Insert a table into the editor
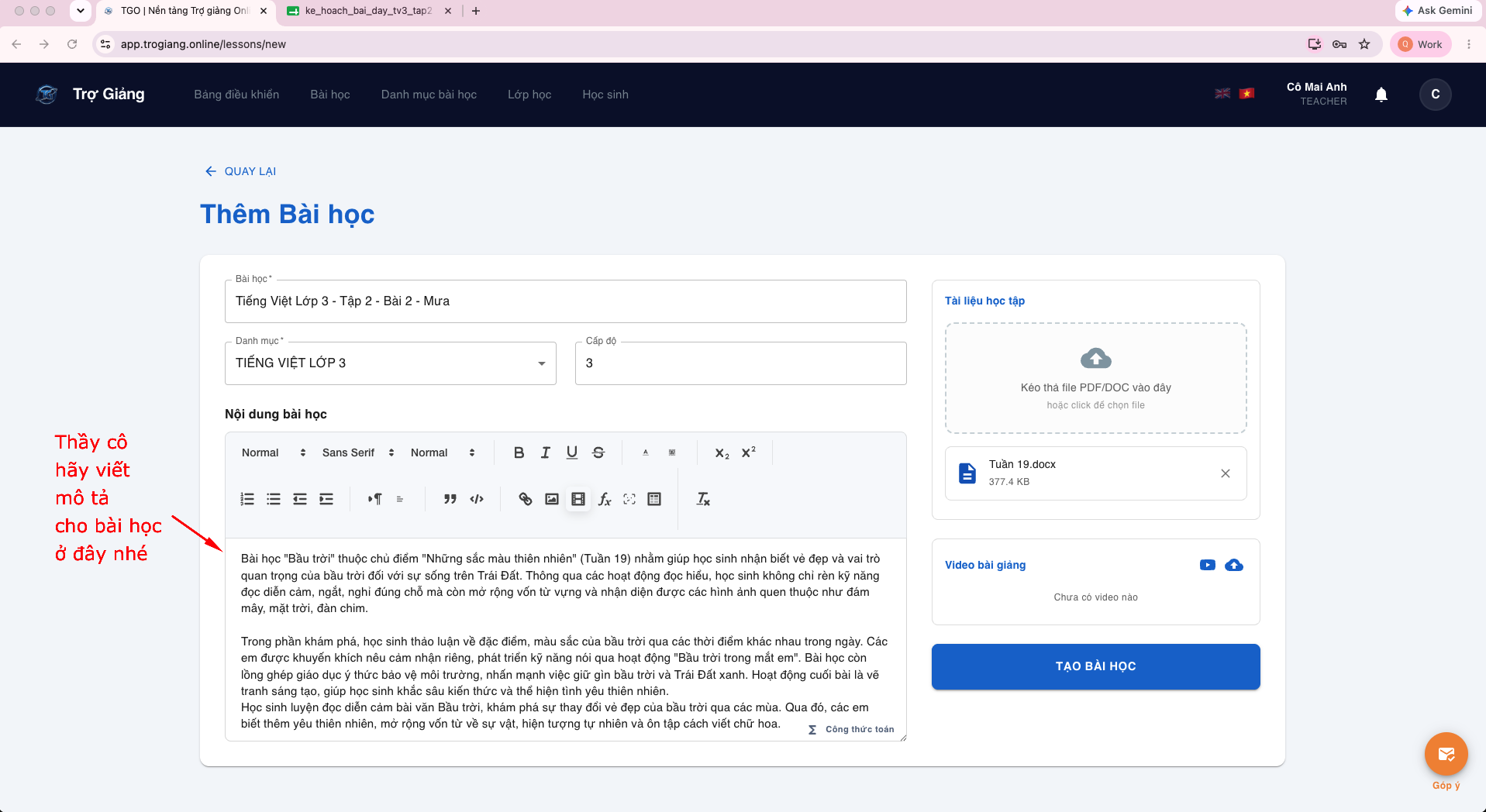The image size is (1486, 812). click(654, 499)
